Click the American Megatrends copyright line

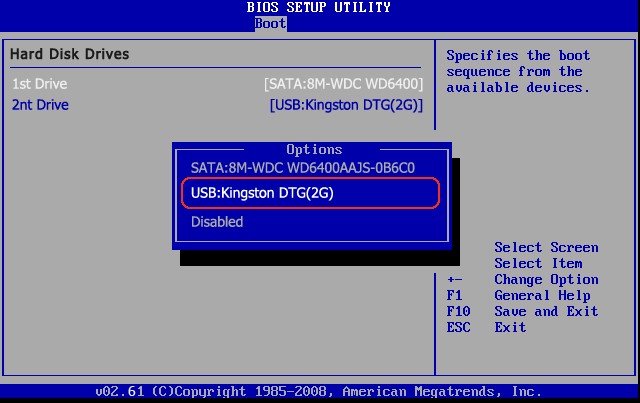pos(318,391)
